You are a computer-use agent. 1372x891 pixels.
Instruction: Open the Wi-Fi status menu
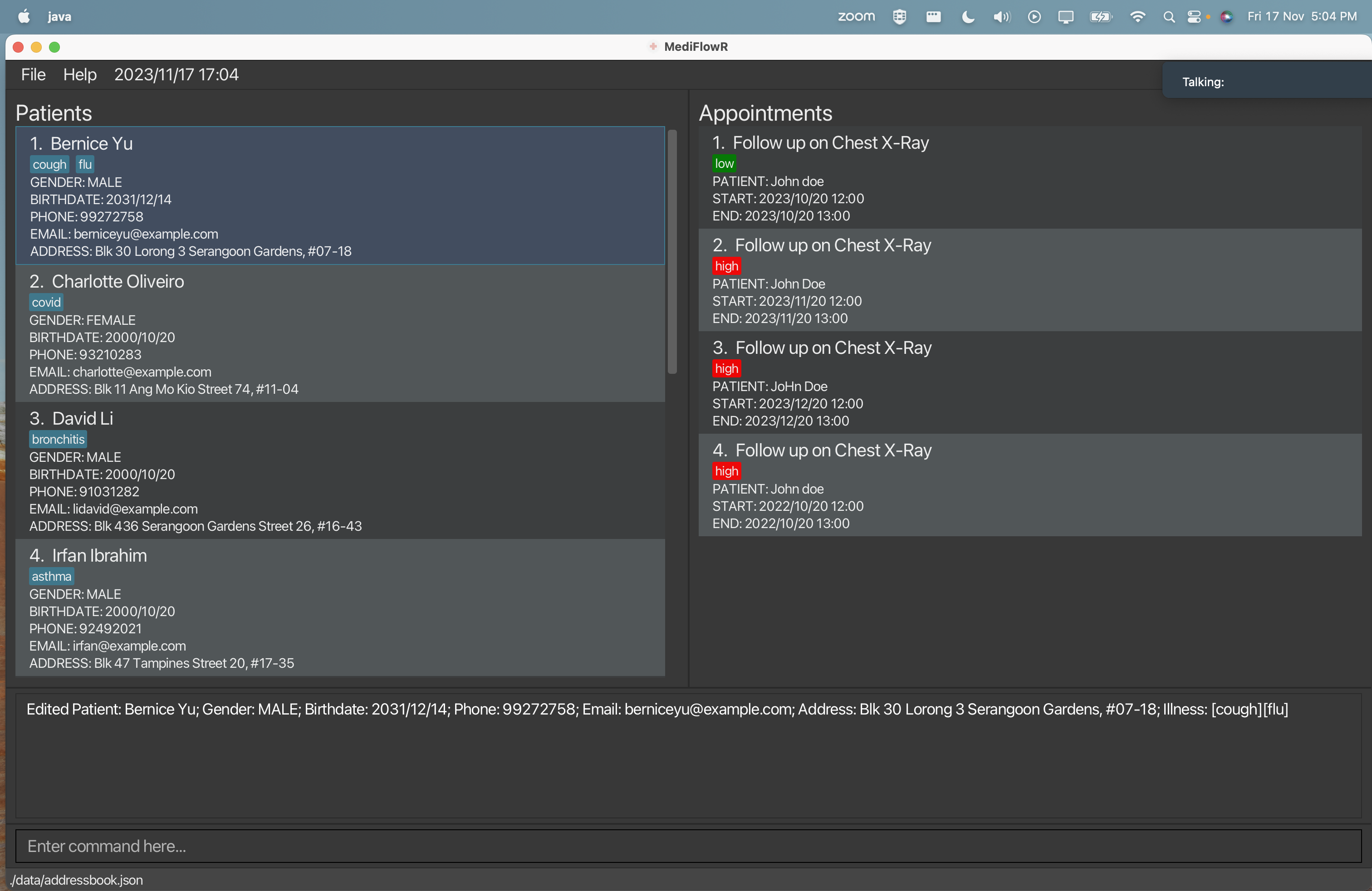pyautogui.click(x=1137, y=17)
